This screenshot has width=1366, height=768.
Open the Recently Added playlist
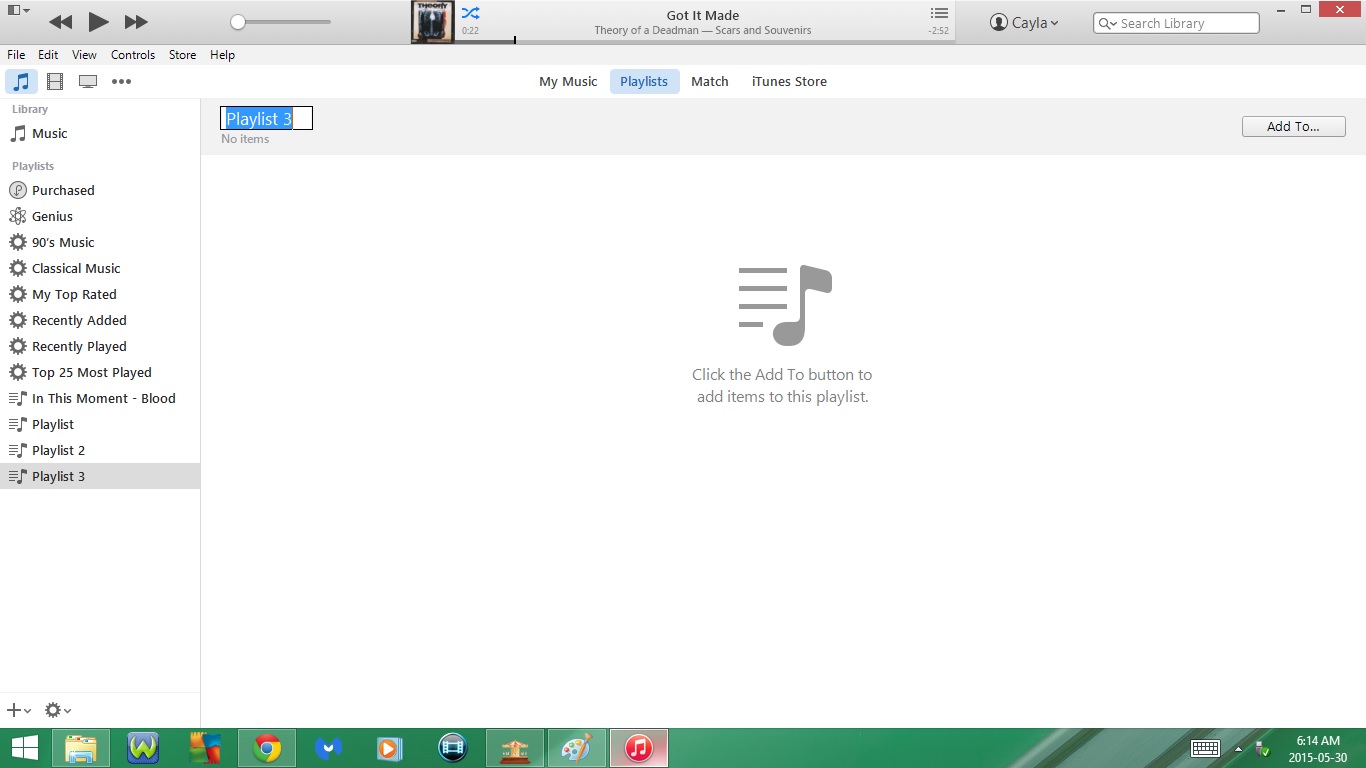(x=100, y=320)
